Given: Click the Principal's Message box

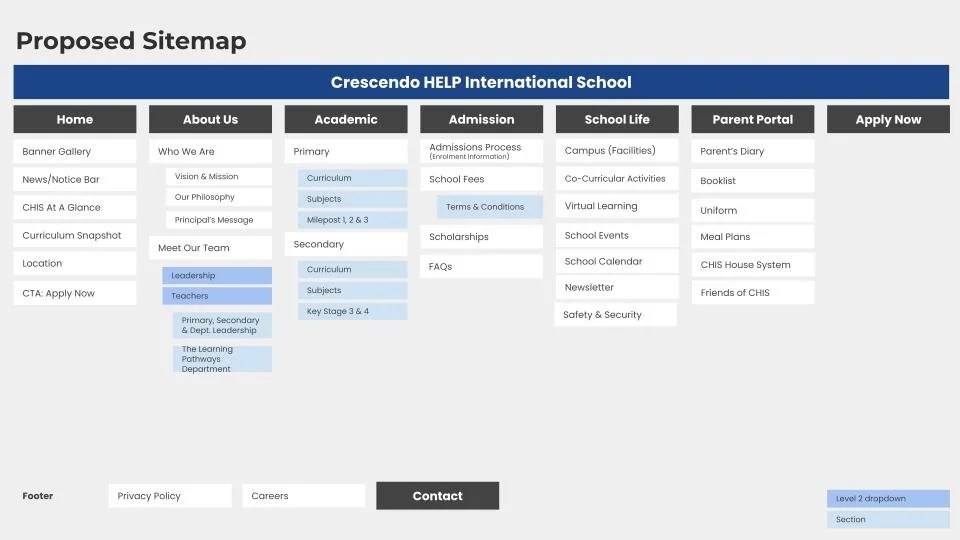Looking at the screenshot, I should 219,220.
